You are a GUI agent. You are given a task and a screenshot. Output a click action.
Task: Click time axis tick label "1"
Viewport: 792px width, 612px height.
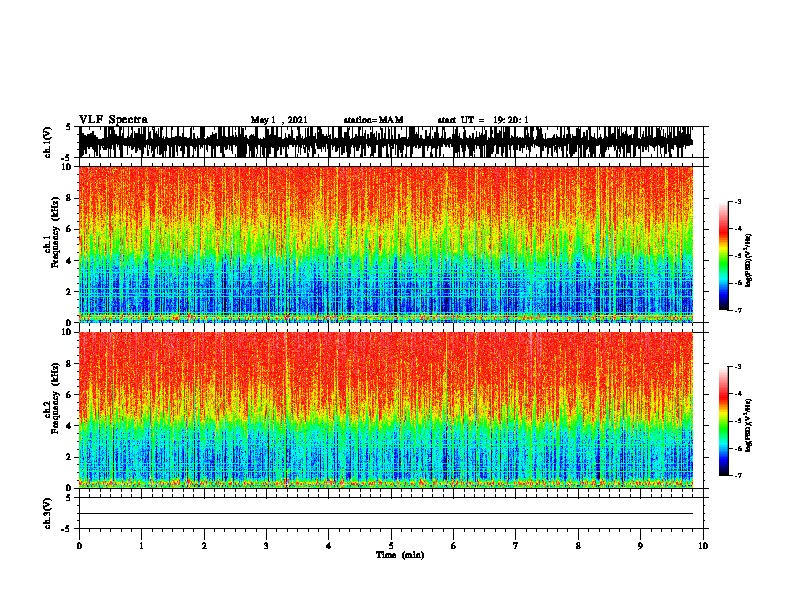pos(141,546)
